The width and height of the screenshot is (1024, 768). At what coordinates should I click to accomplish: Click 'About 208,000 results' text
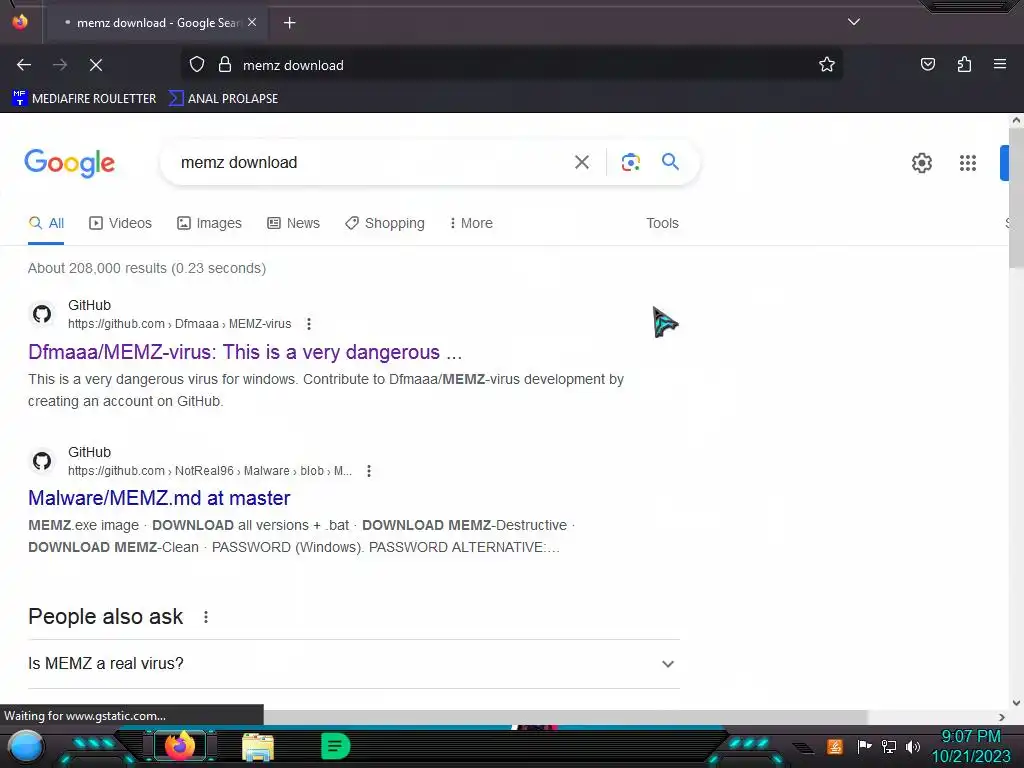147,268
